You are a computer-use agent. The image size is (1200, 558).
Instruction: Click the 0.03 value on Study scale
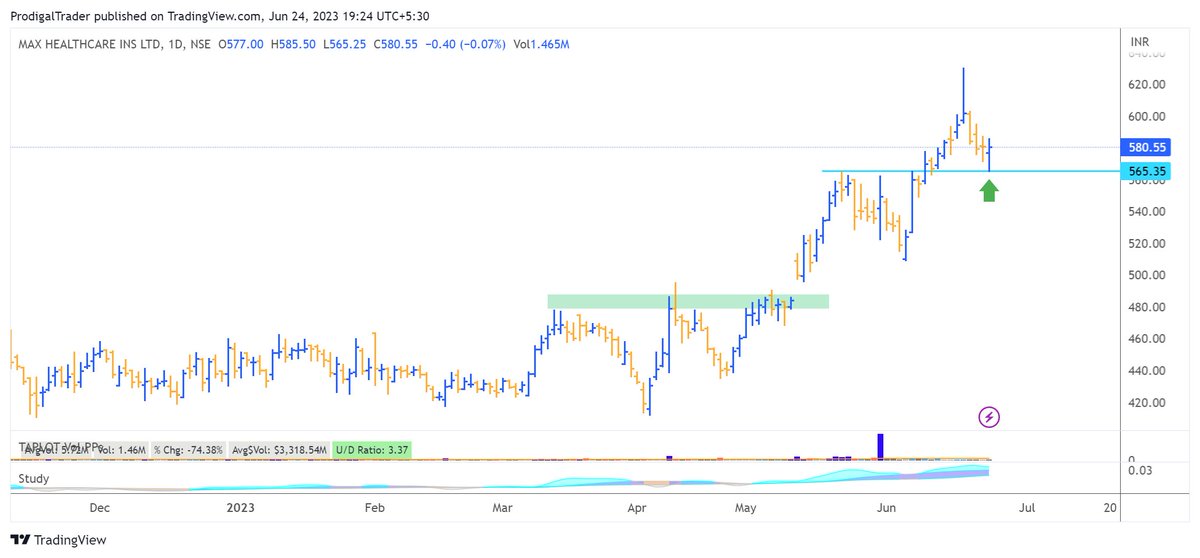(x=1141, y=470)
